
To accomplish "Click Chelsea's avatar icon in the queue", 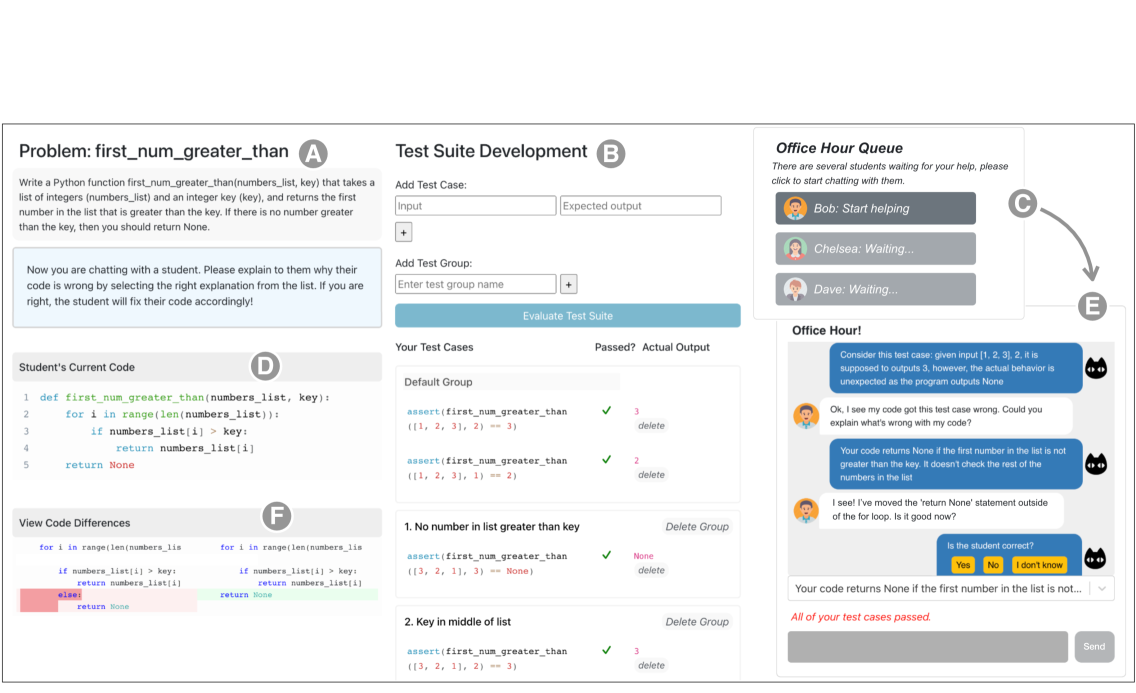I will 795,249.
